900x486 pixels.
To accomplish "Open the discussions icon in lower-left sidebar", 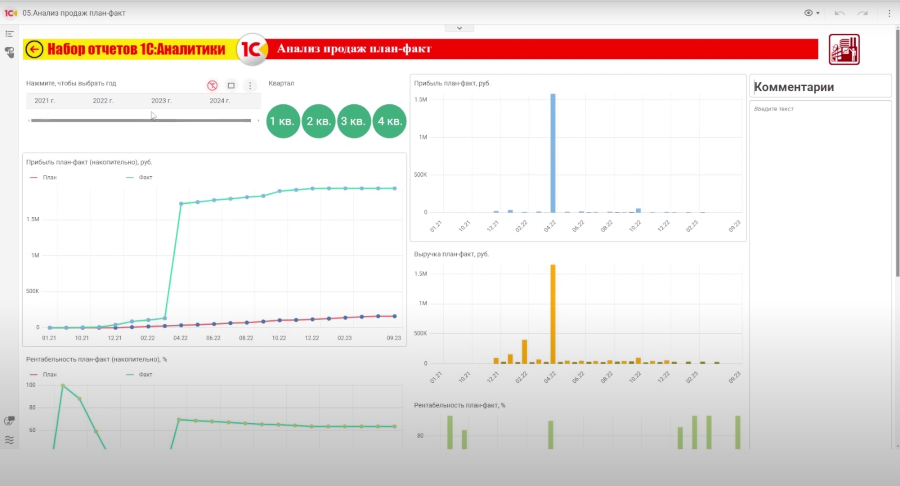I will pos(9,421).
